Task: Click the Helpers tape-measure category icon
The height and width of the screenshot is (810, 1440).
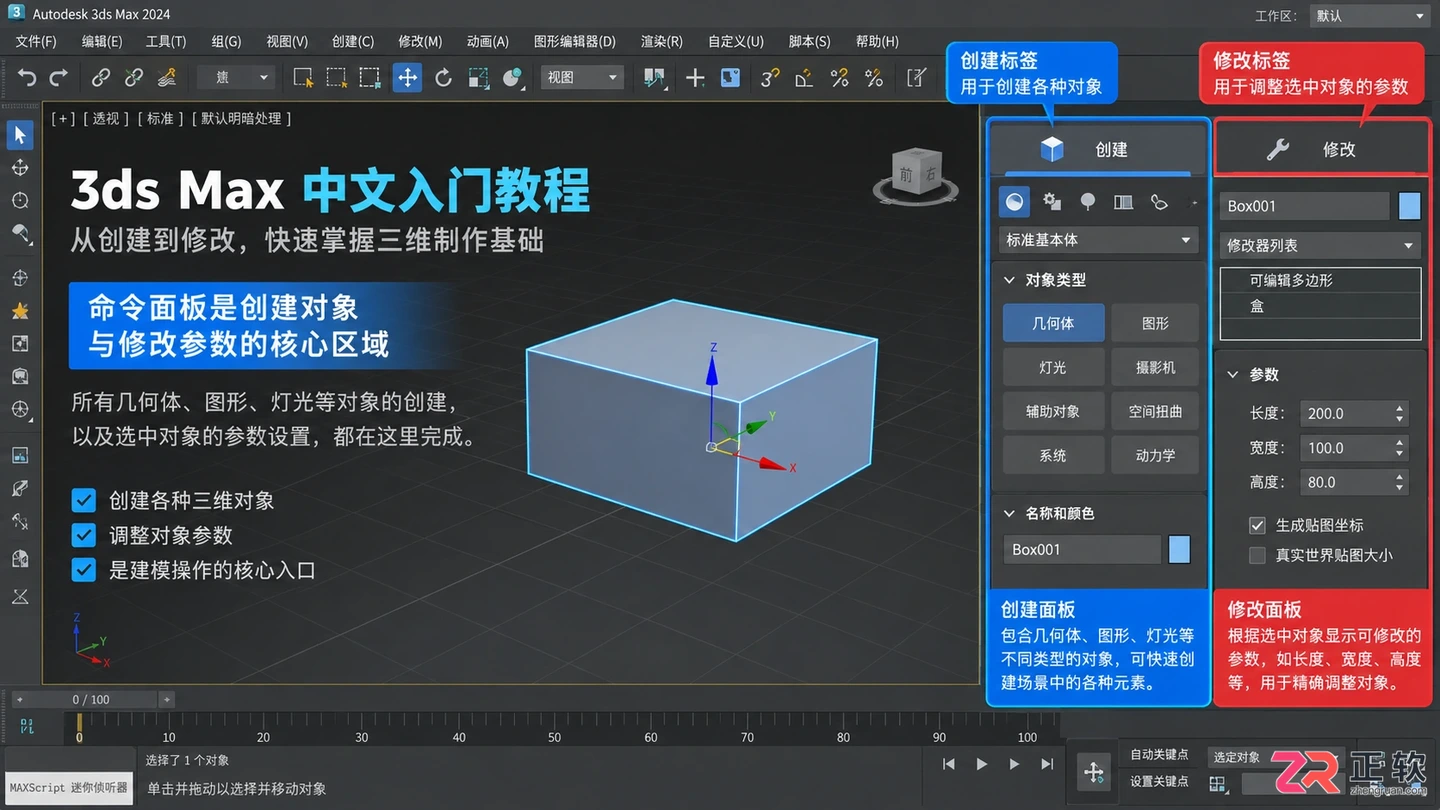Action: pos(1159,202)
